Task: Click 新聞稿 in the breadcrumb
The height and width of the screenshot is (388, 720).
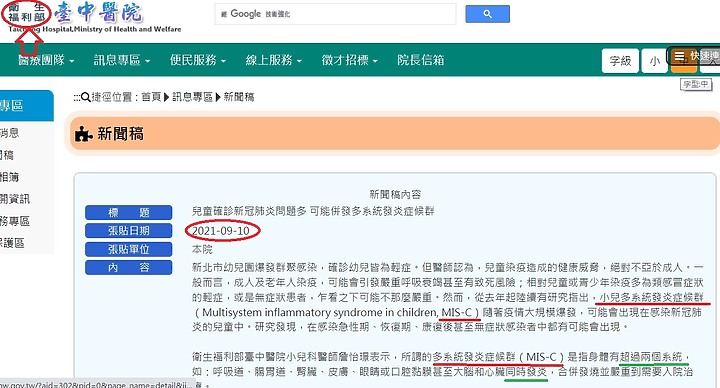Action: tap(239, 97)
